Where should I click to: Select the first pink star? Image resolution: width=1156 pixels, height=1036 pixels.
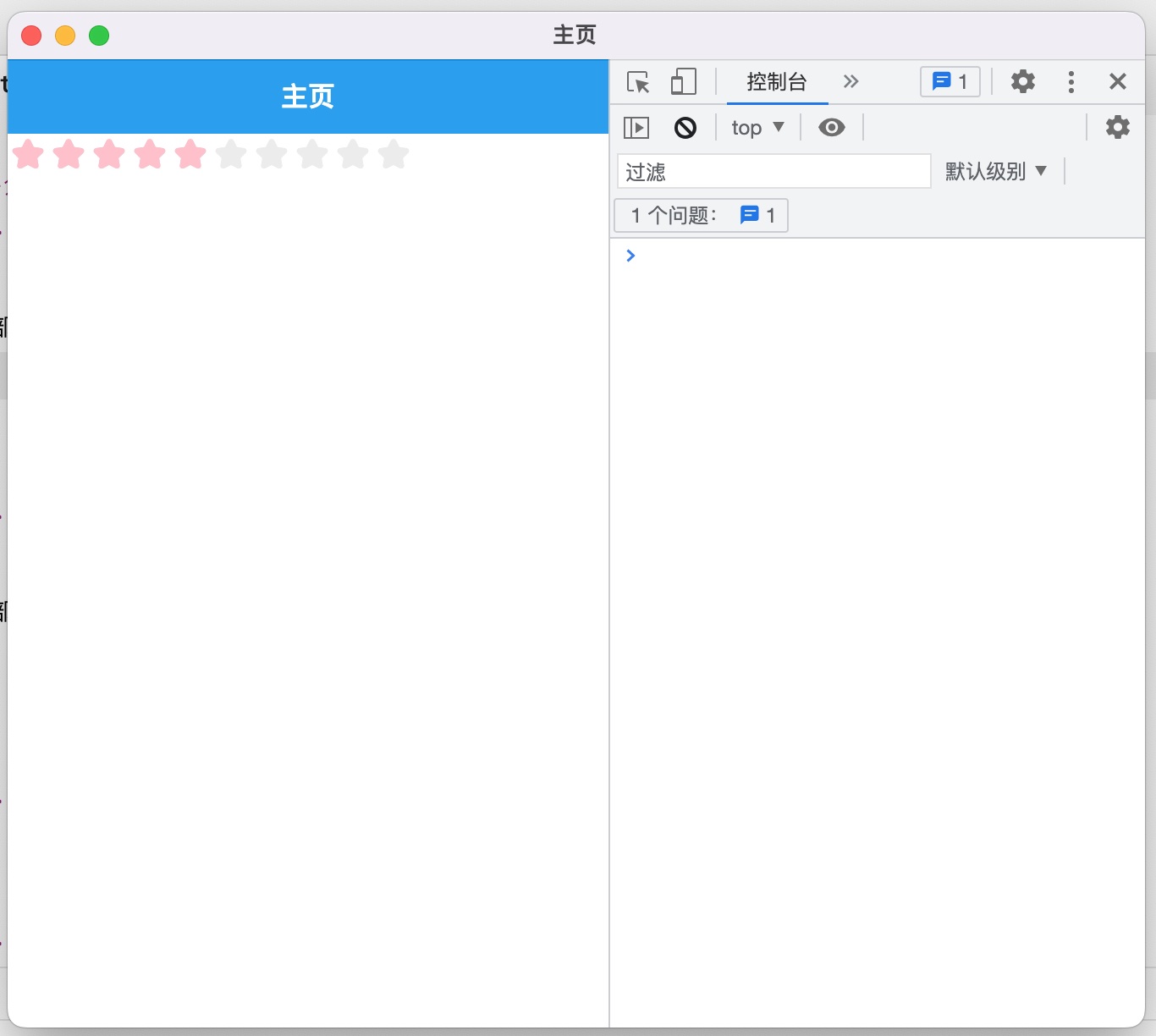[x=28, y=154]
